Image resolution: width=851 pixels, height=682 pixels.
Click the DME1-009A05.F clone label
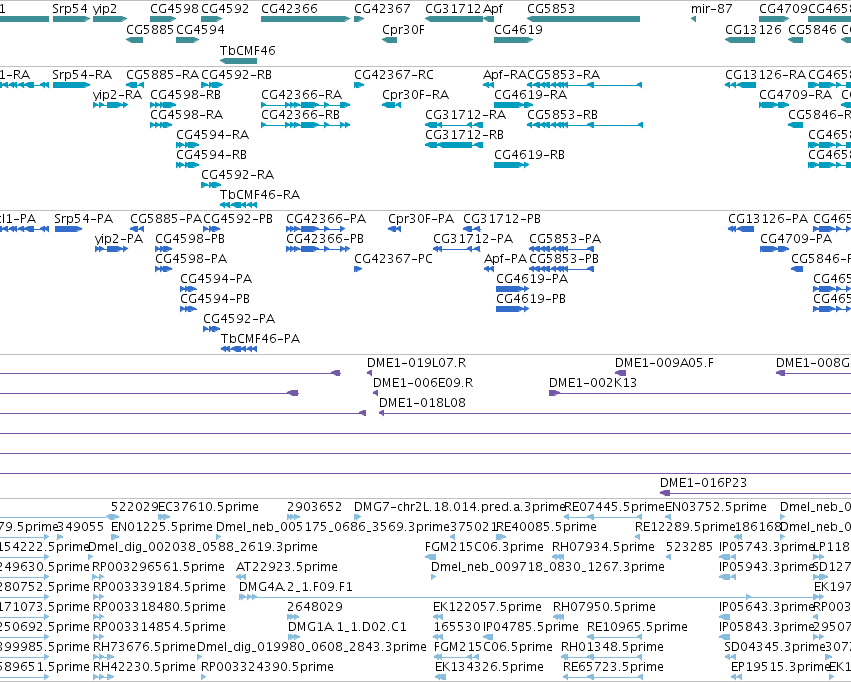click(x=664, y=364)
